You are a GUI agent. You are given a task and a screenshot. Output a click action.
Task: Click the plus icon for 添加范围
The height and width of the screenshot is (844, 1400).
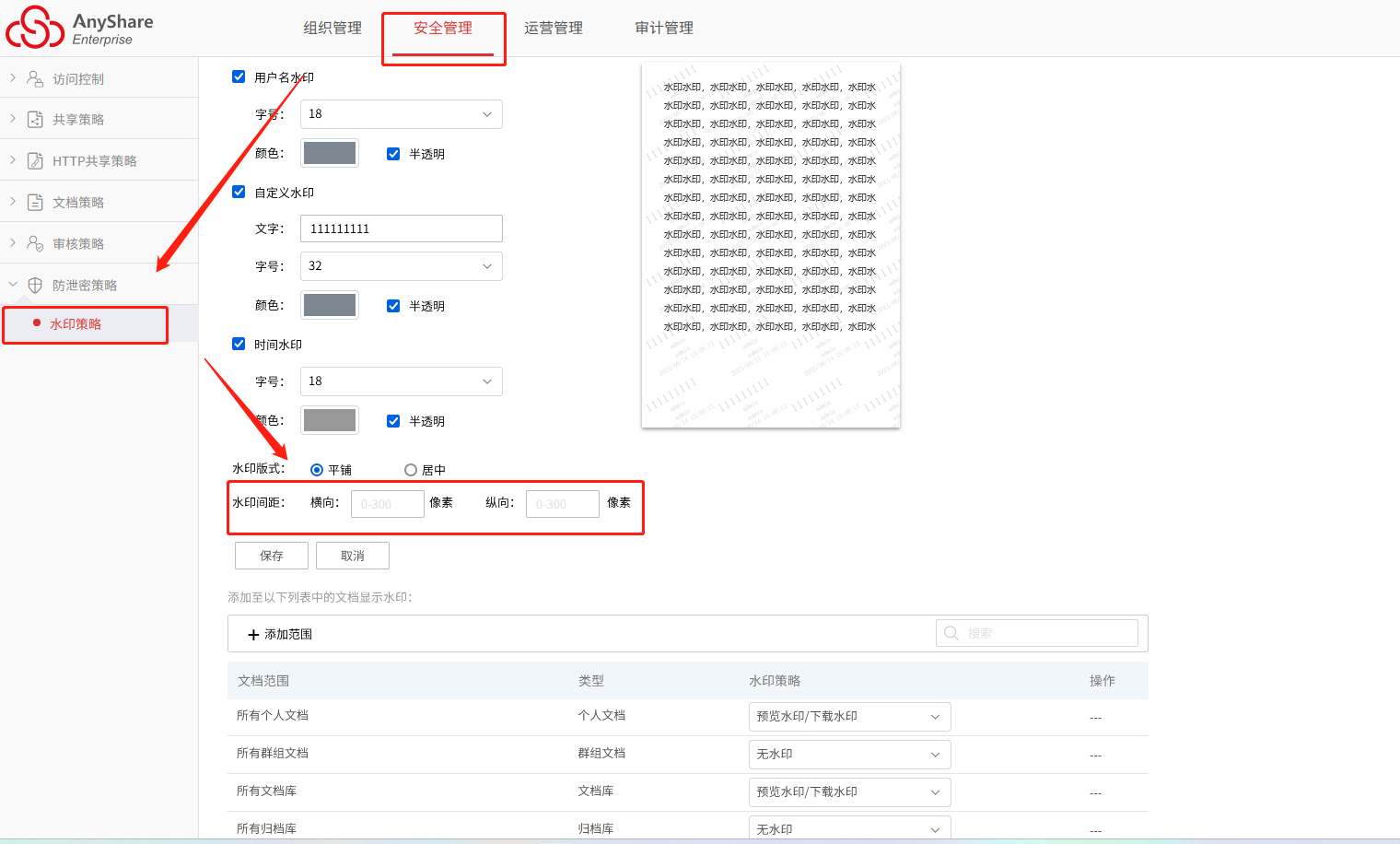click(253, 635)
